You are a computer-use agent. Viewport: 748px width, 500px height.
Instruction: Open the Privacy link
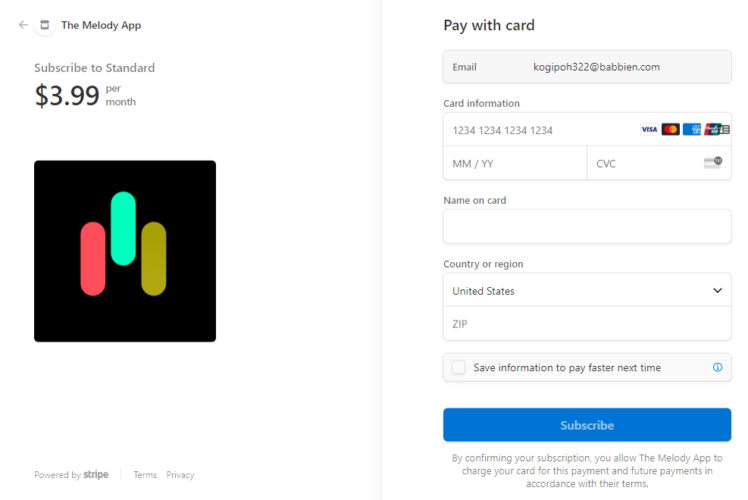pyautogui.click(x=180, y=475)
